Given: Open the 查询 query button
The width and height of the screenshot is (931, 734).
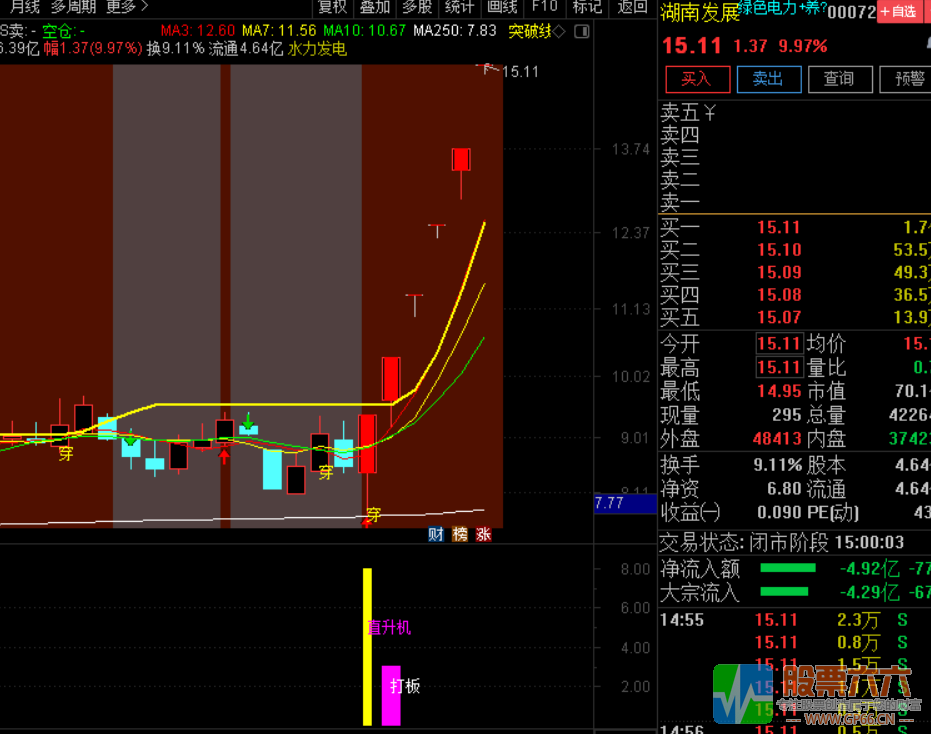Looking at the screenshot, I should coord(838,79).
